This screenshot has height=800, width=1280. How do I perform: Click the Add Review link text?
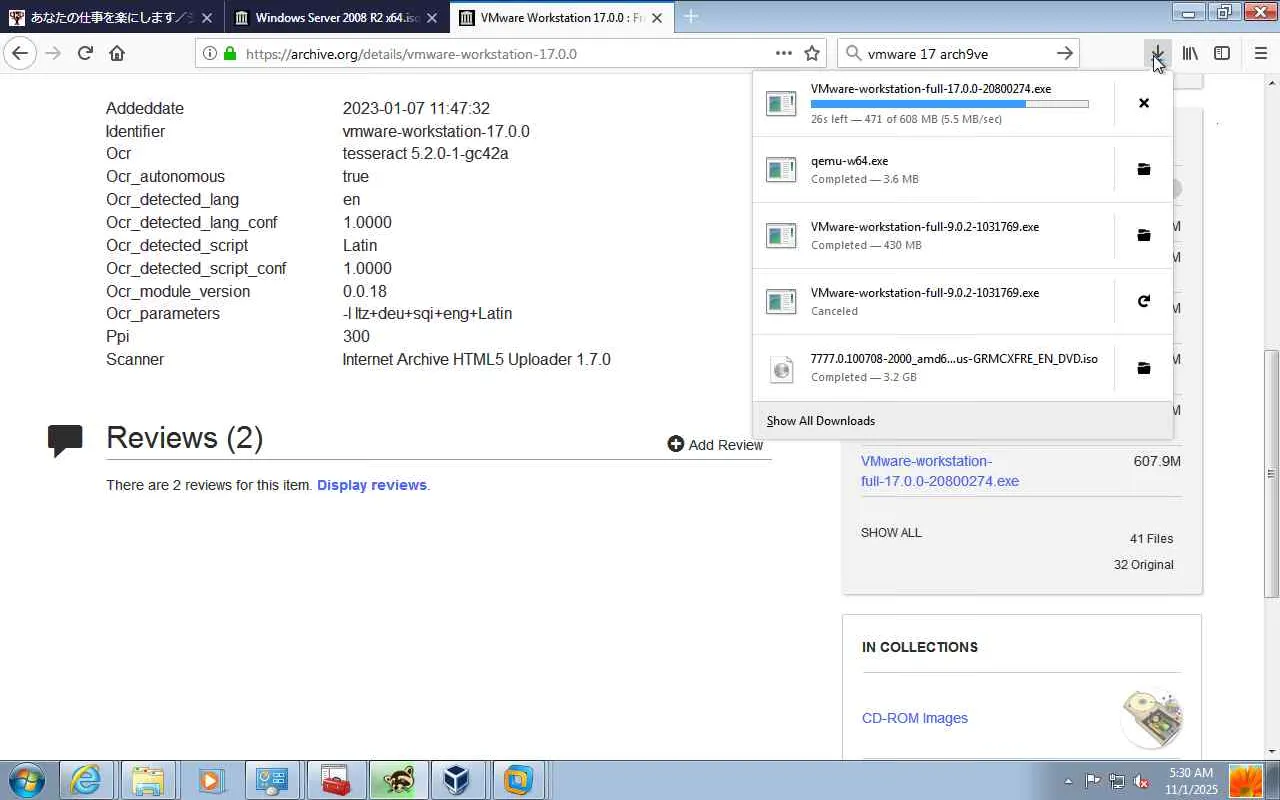[x=725, y=445]
